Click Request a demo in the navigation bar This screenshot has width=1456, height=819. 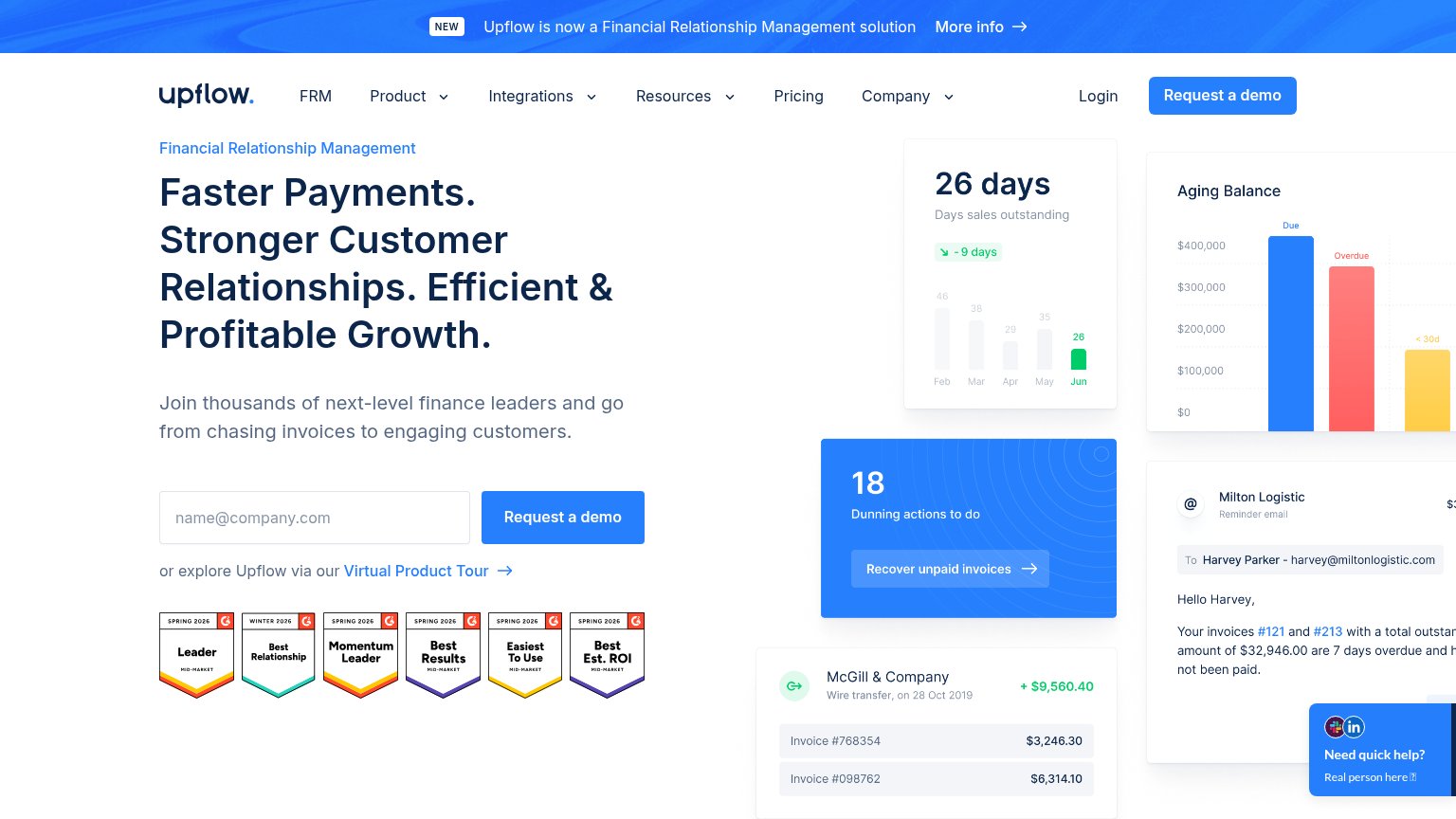1222,96
